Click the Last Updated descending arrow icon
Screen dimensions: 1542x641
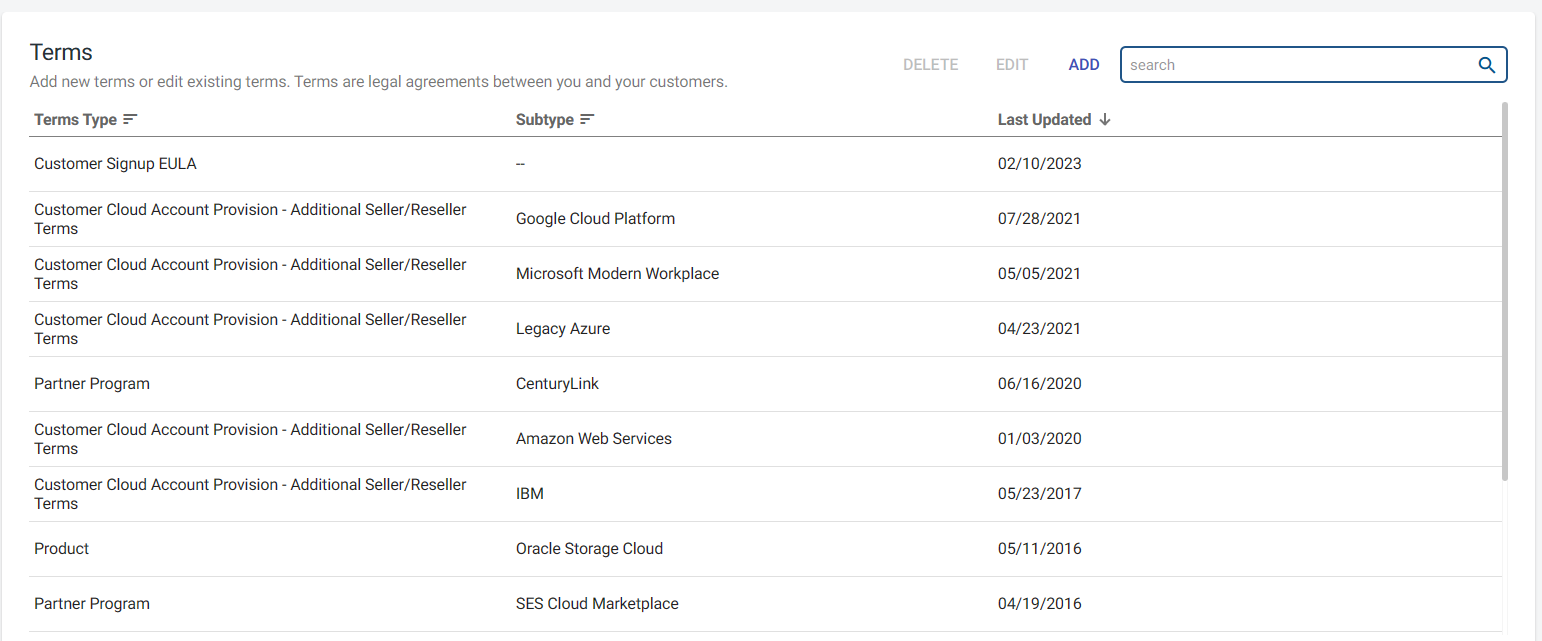click(1105, 120)
